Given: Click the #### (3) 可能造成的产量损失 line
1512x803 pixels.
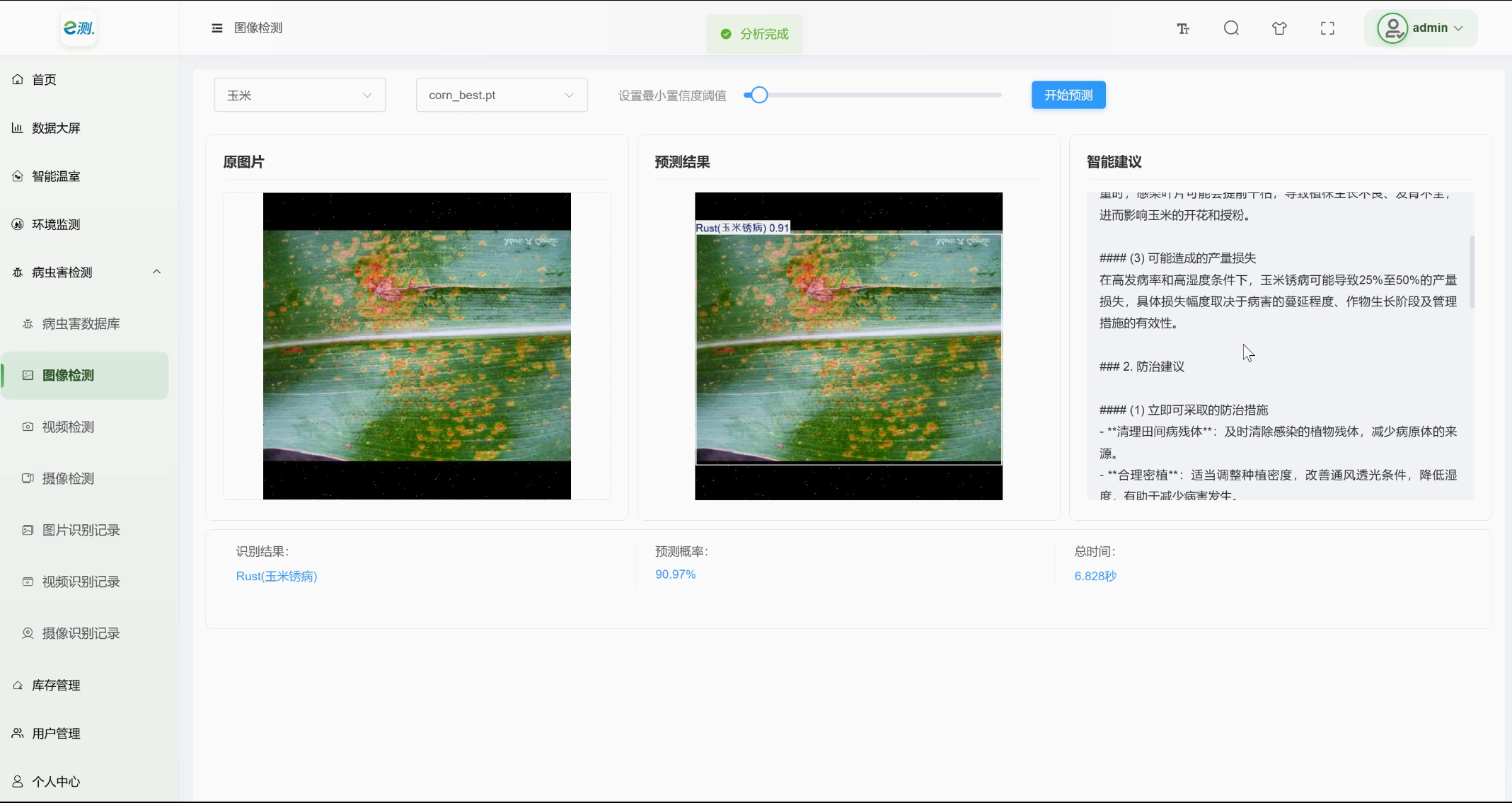Looking at the screenshot, I should (1178, 258).
